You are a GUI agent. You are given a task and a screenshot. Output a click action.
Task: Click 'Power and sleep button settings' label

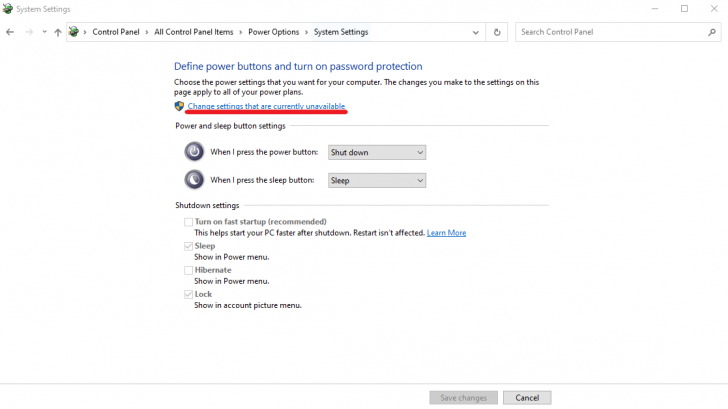[230, 126]
